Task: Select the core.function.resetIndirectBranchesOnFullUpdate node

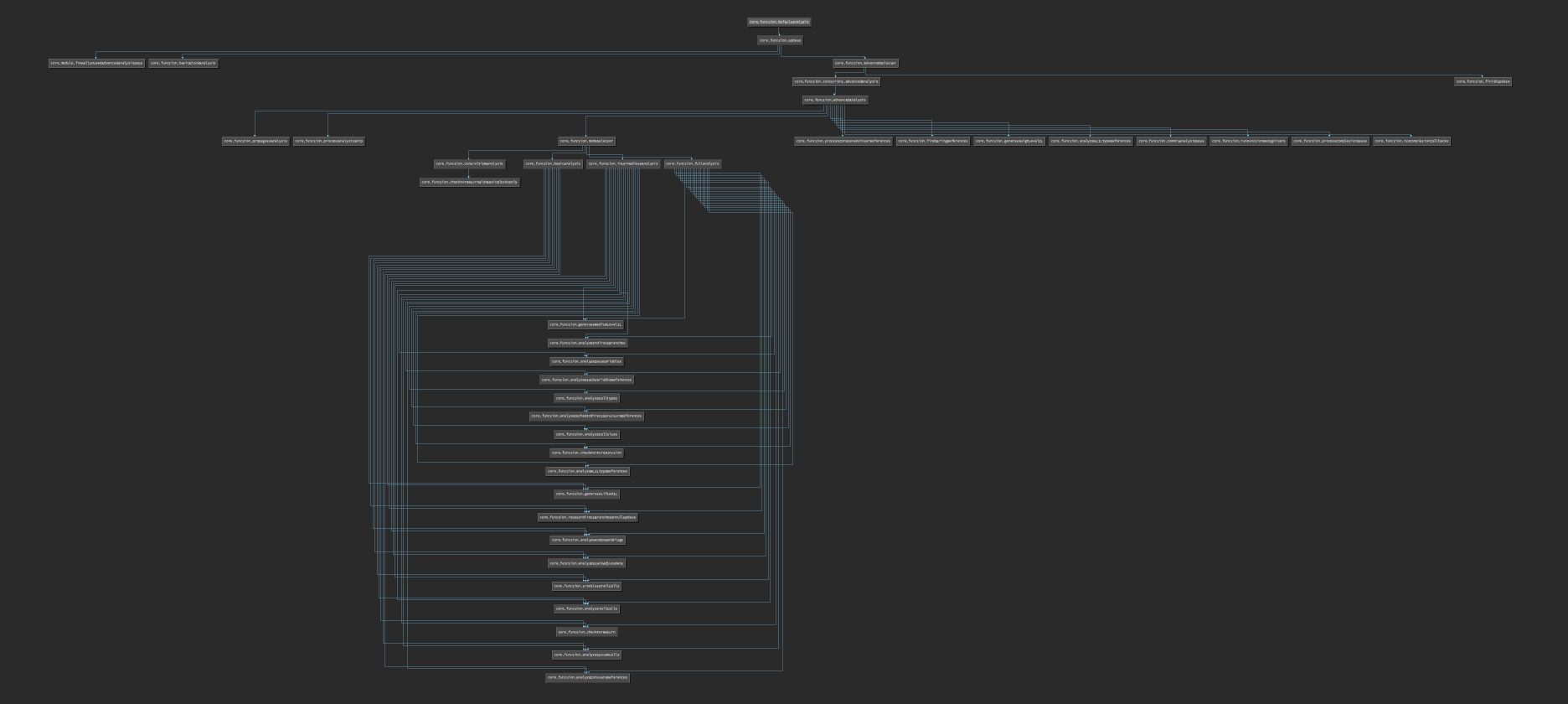Action: [587, 517]
